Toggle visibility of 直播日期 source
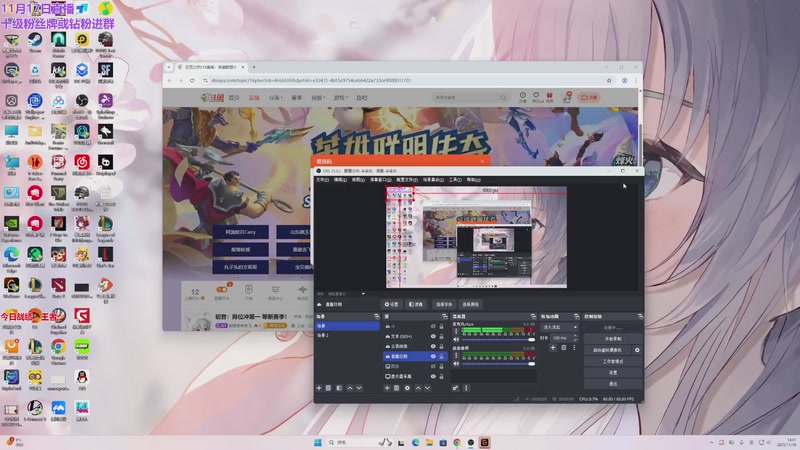 point(433,357)
